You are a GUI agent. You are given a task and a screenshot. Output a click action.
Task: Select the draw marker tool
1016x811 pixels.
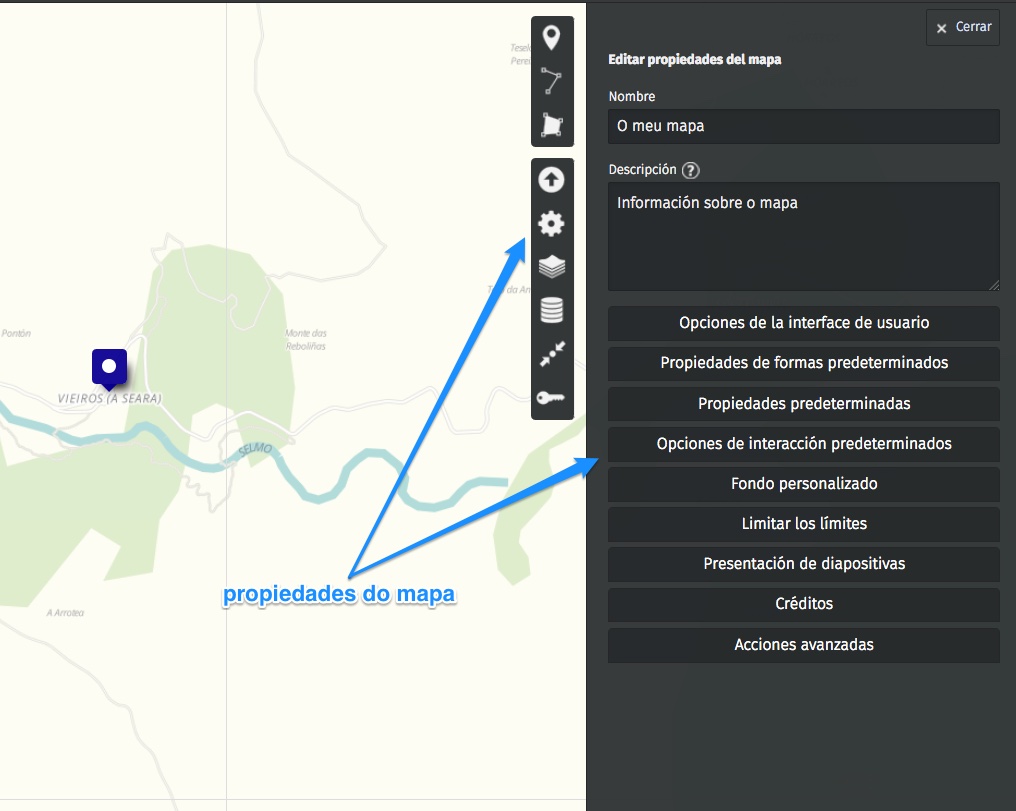551,38
